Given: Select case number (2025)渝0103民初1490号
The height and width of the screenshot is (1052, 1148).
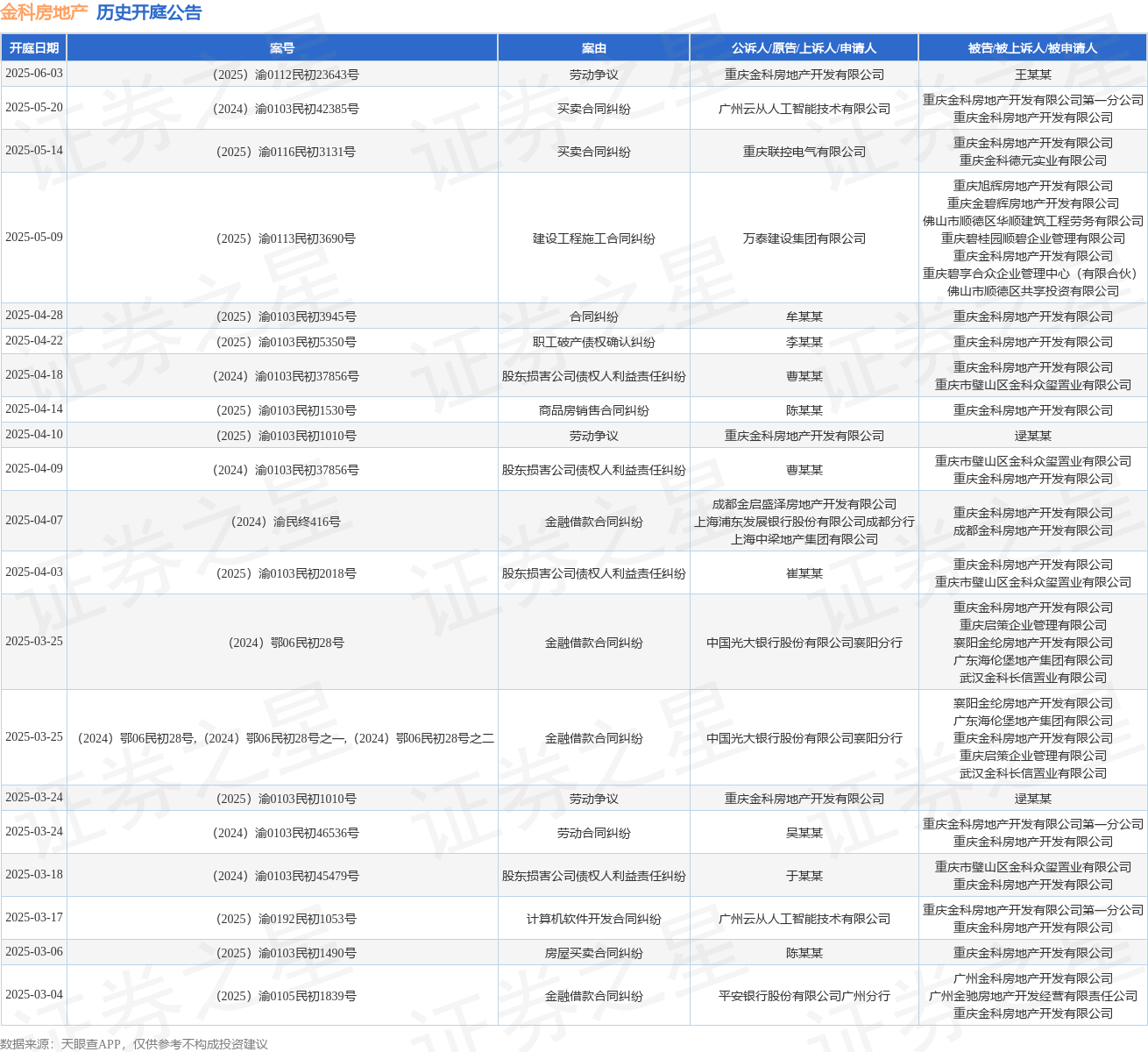Looking at the screenshot, I should (282, 953).
